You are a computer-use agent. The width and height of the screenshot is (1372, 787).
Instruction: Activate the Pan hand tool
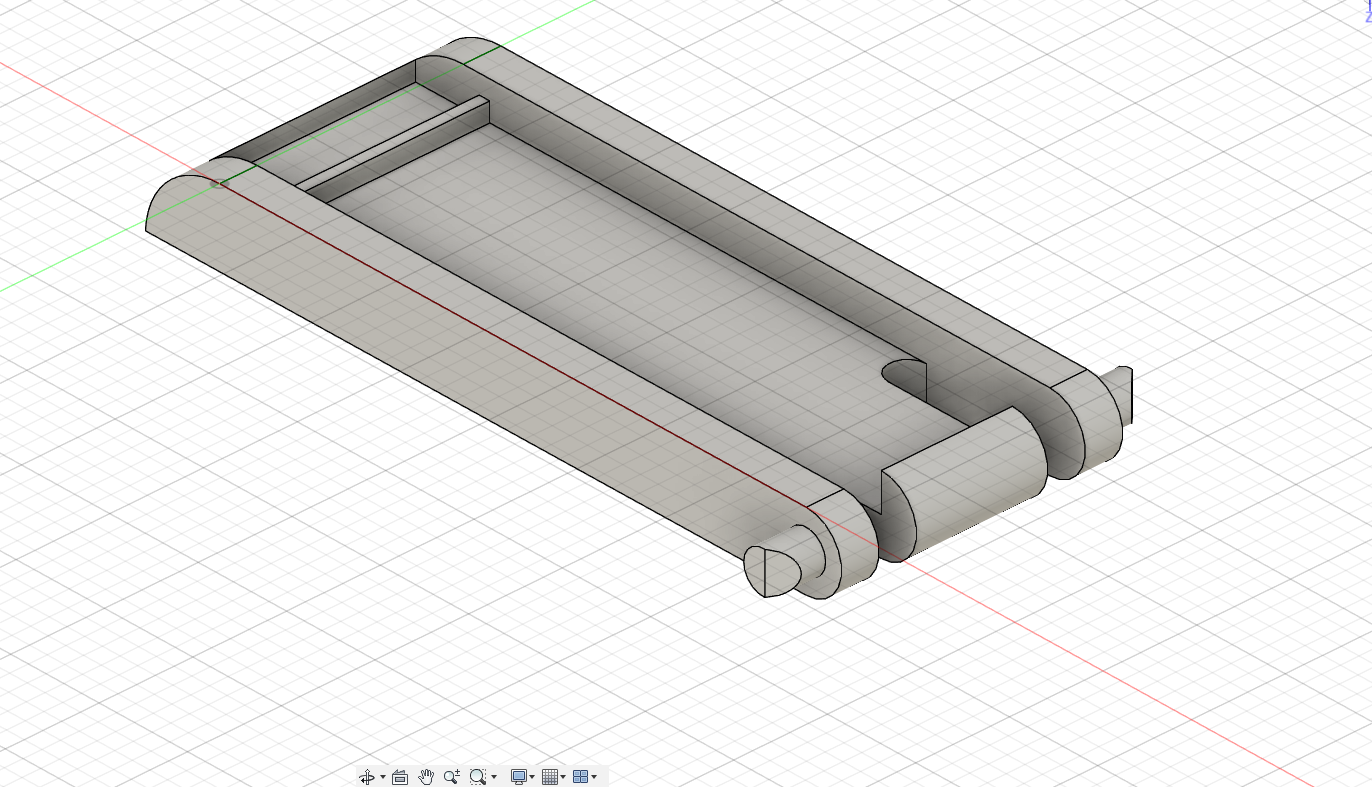[426, 777]
